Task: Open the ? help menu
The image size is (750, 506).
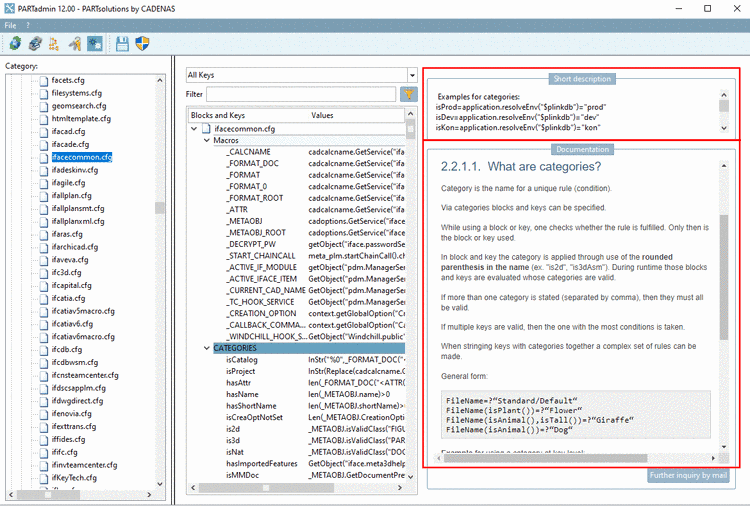Action: [28, 25]
